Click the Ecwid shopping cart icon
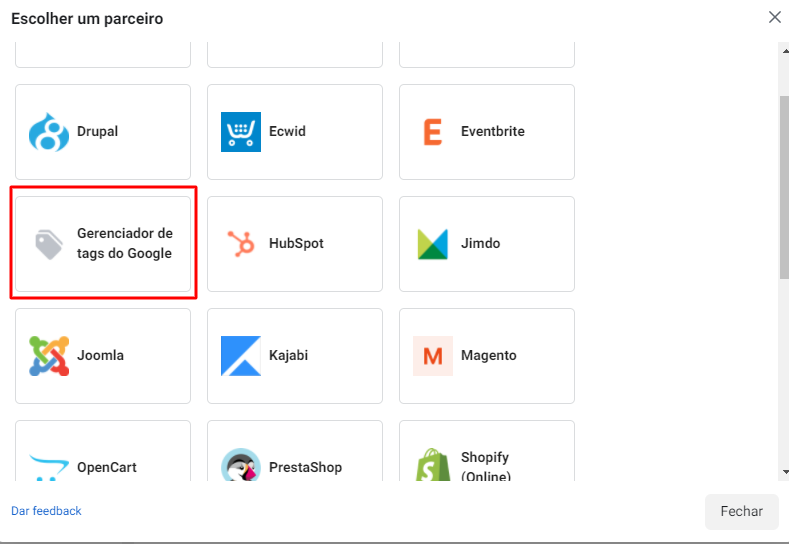789x544 pixels. (x=241, y=132)
